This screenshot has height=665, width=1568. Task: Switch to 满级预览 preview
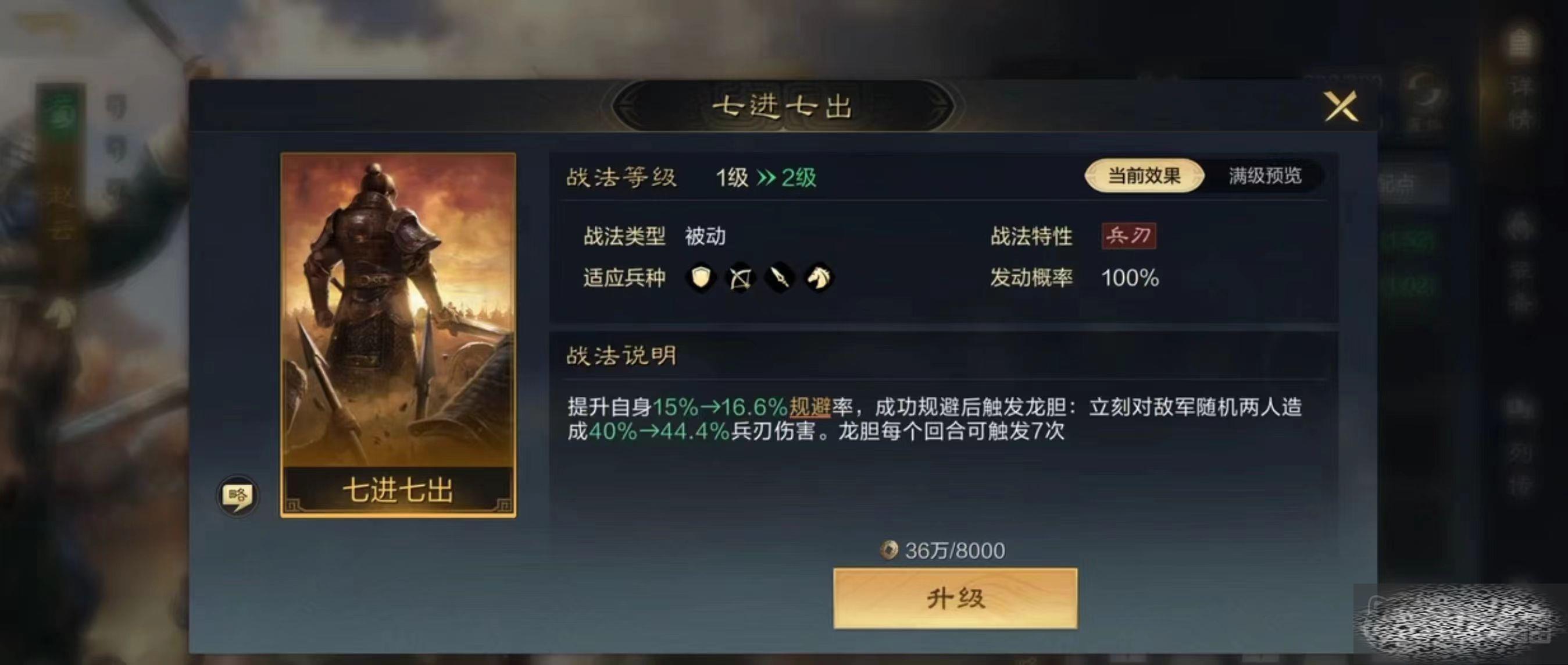click(1265, 176)
